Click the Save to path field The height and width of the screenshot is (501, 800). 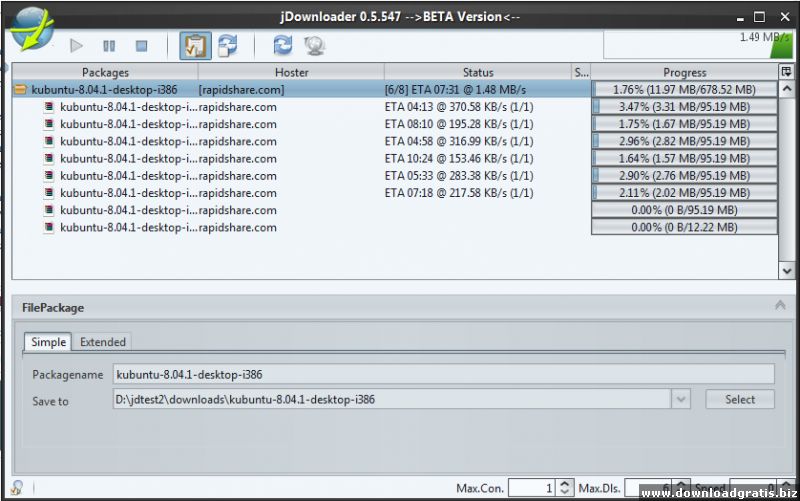392,399
